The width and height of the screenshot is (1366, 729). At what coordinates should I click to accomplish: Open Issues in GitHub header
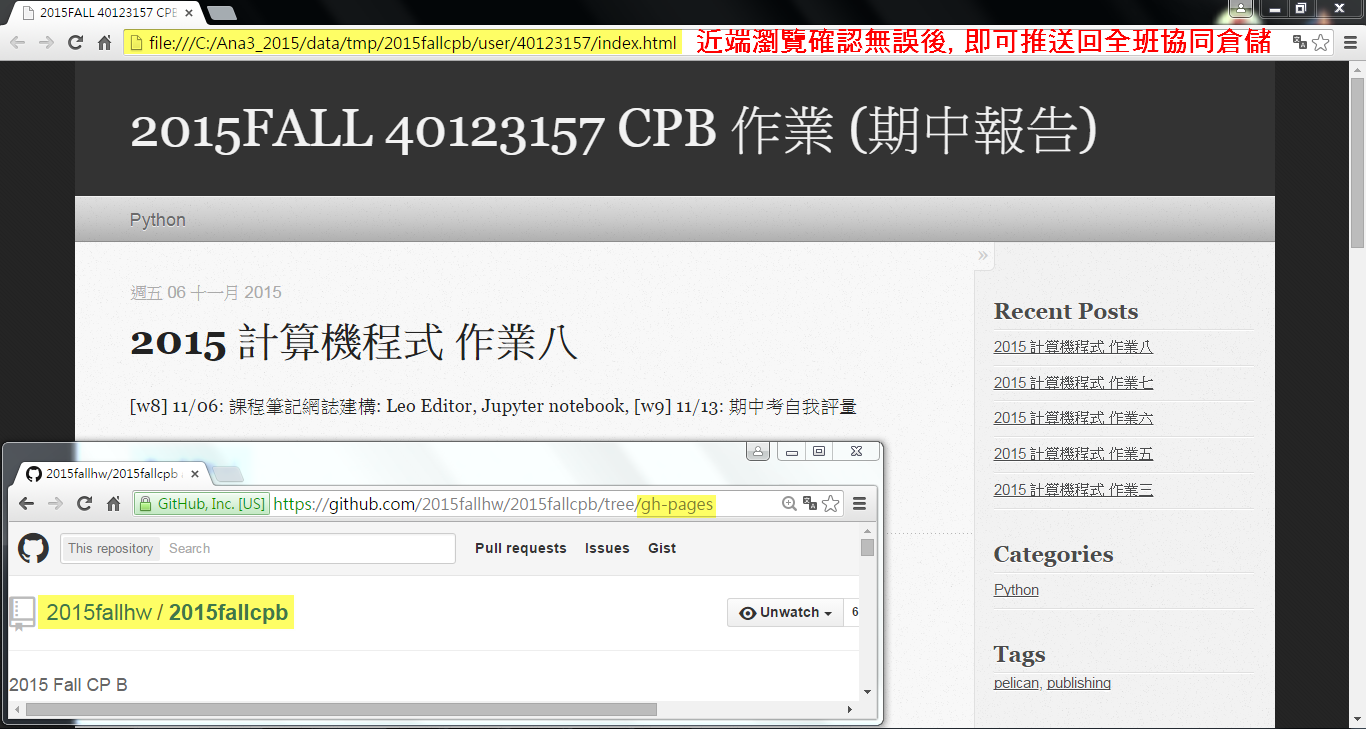(x=607, y=548)
